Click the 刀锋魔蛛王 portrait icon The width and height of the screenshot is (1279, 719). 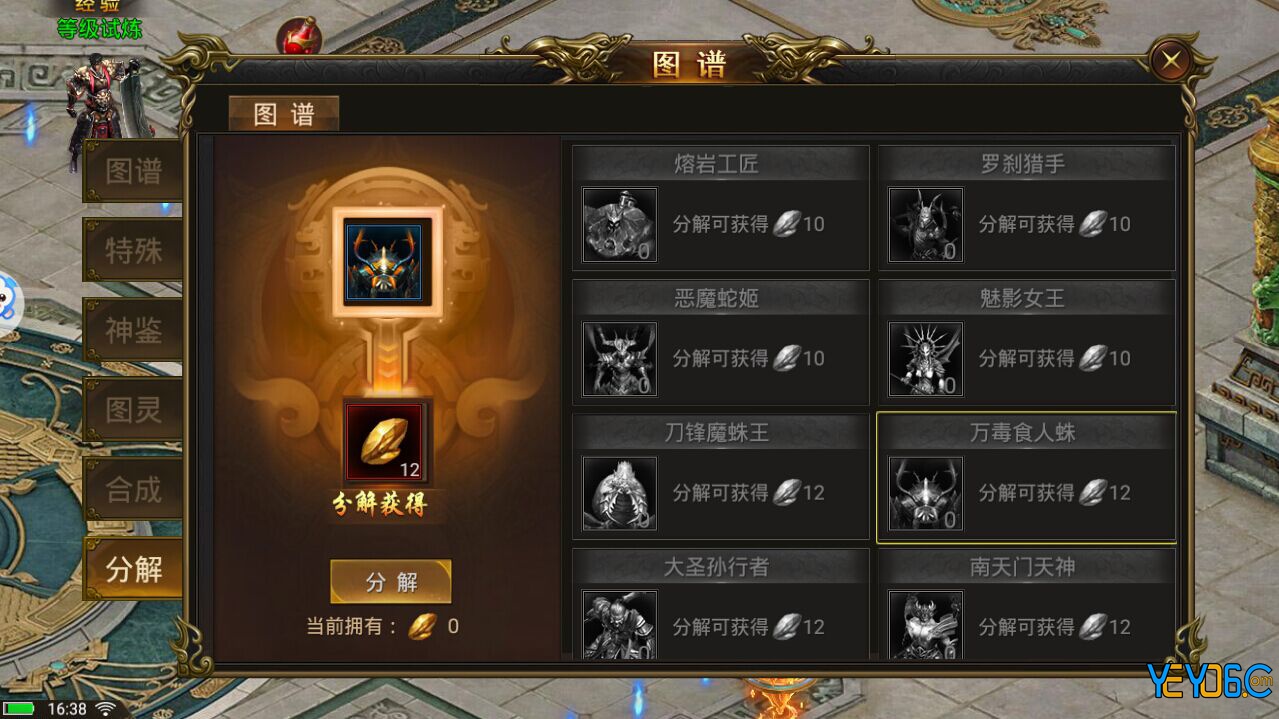(x=620, y=494)
